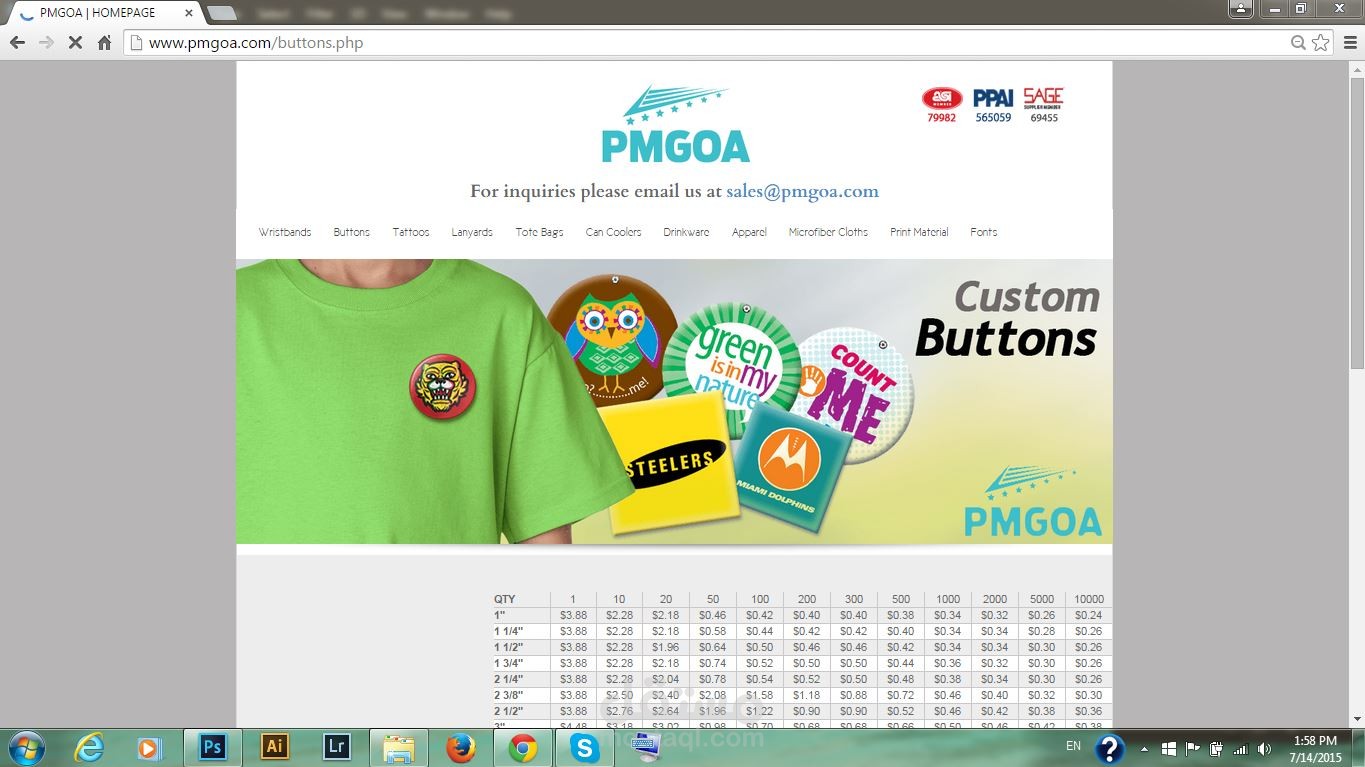Click the Custom Buttons banner image
Viewport: 1365px width, 767px height.
coord(674,402)
